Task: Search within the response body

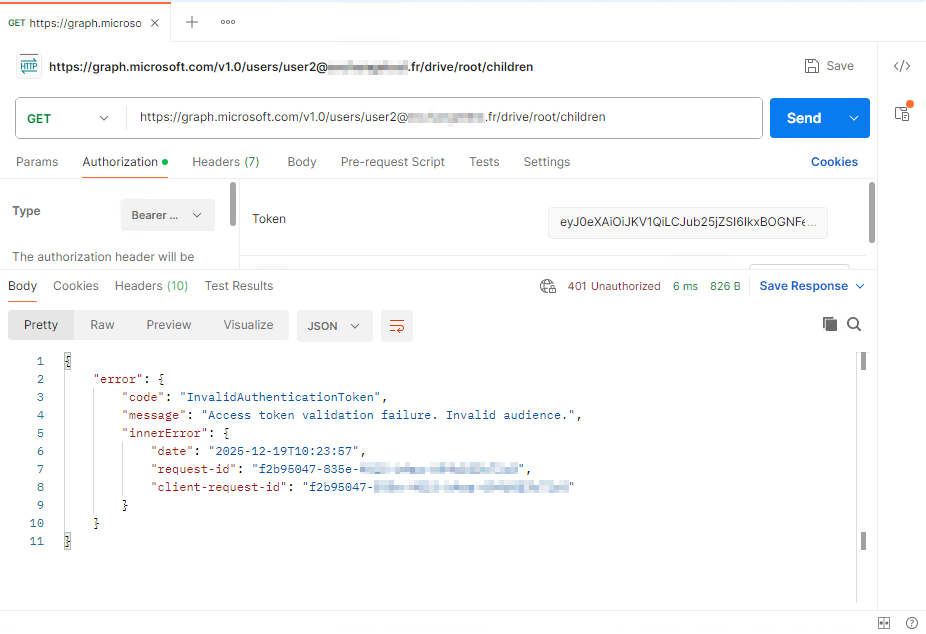Action: tap(854, 324)
